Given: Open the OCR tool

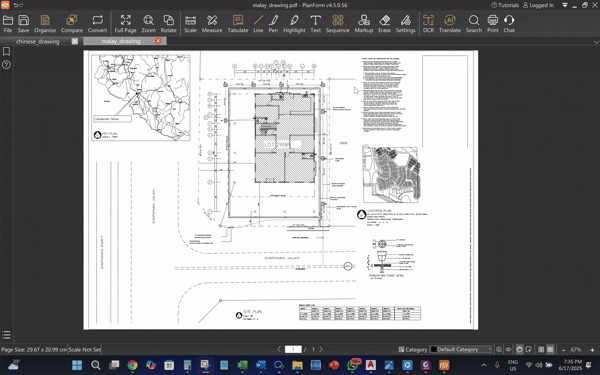Looking at the screenshot, I should point(428,24).
